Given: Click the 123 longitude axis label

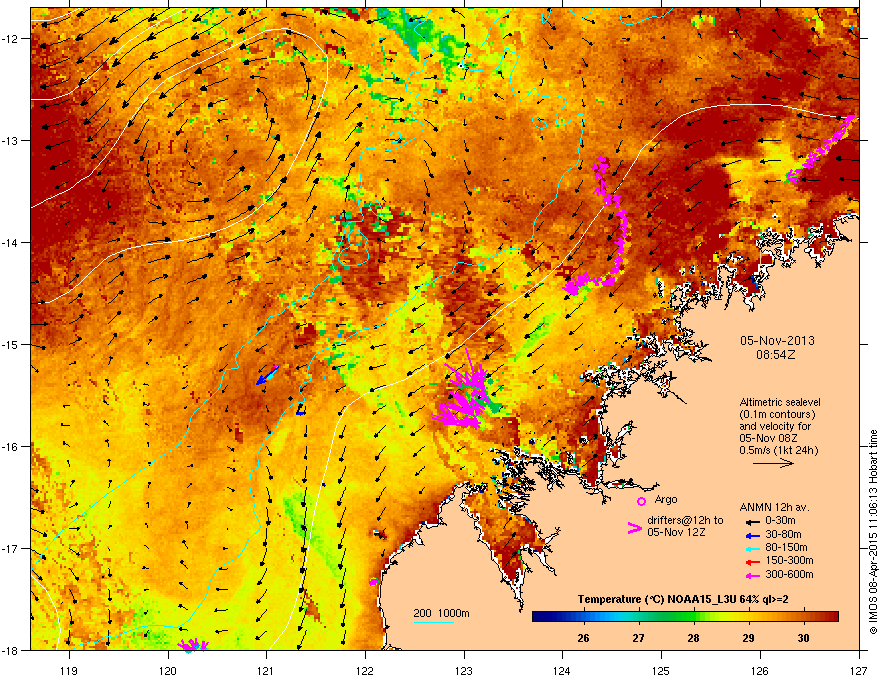Looking at the screenshot, I should [464, 670].
